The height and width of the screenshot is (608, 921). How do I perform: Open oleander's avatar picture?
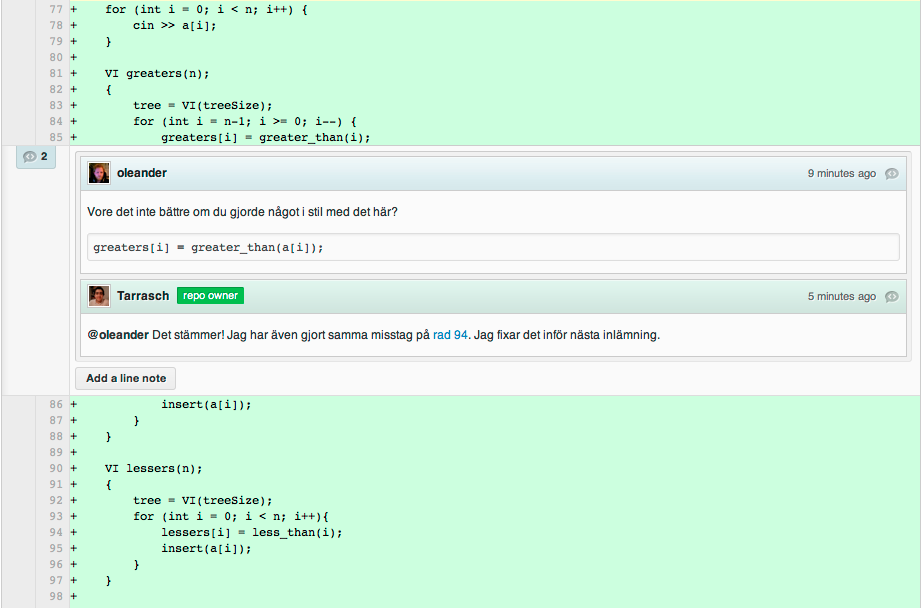pos(99,173)
